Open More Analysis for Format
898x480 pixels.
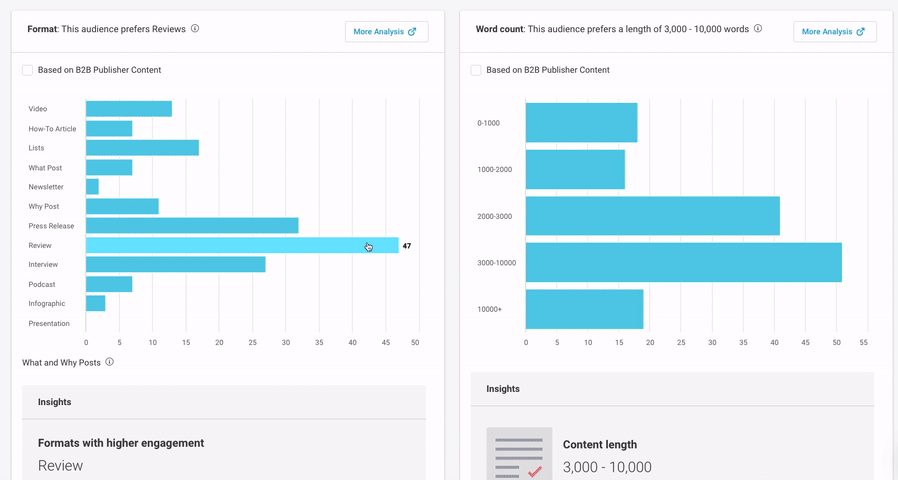point(386,32)
